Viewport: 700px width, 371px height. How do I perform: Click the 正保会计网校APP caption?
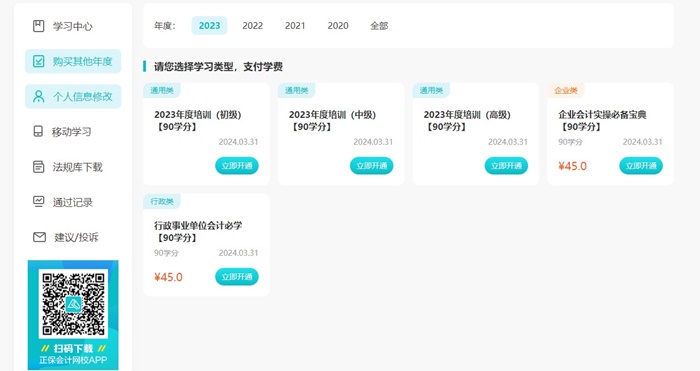pos(73,360)
